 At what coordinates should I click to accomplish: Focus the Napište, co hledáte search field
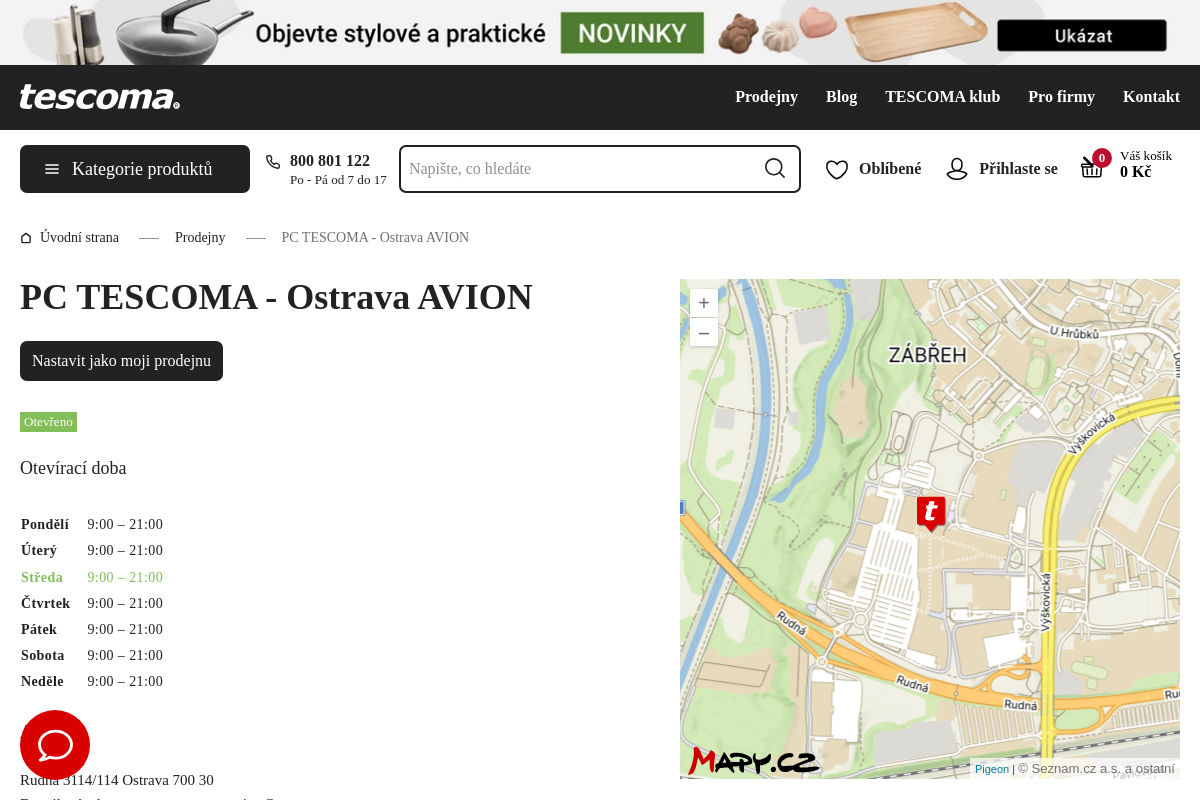pos(580,169)
